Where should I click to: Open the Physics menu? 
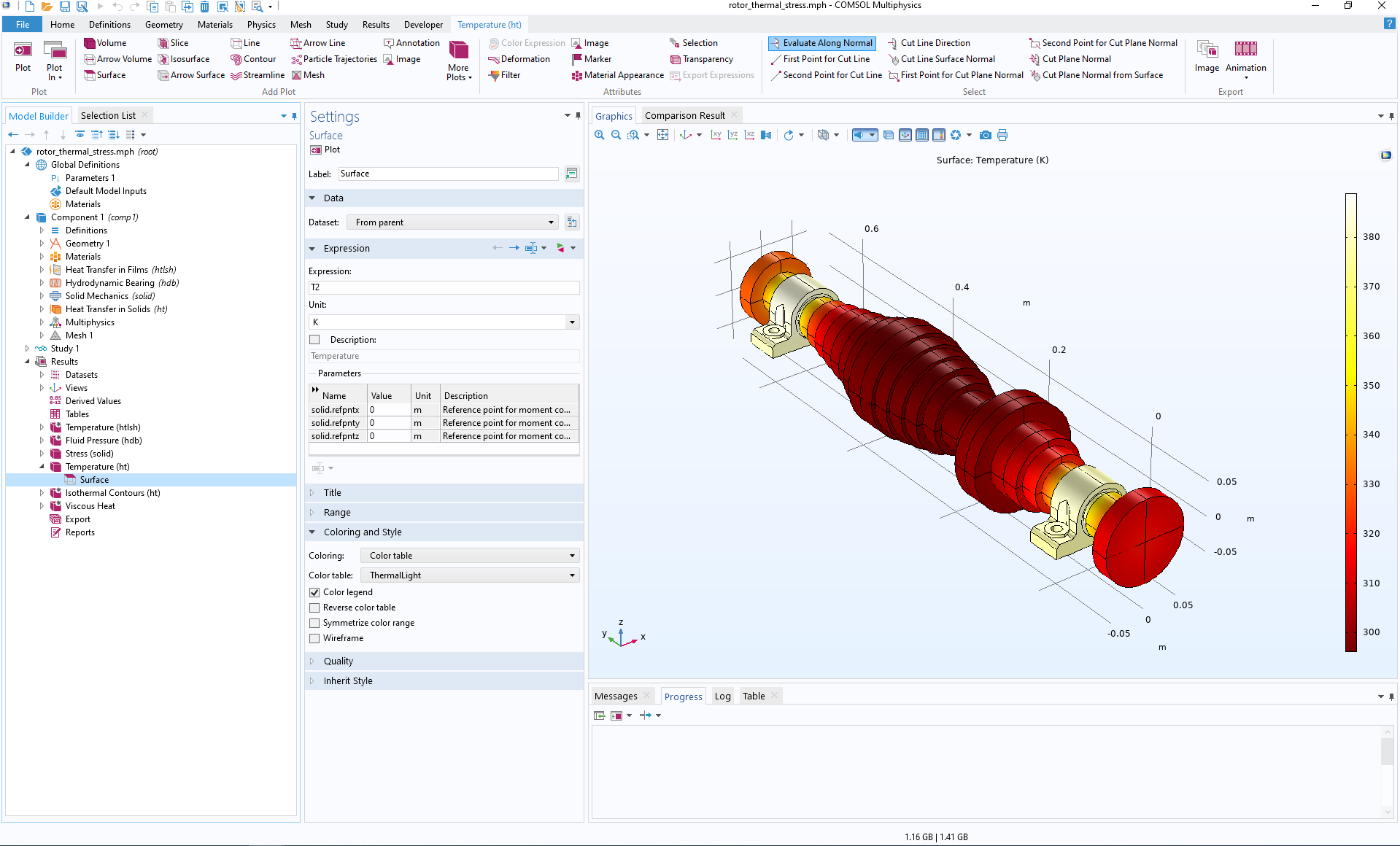[x=260, y=24]
